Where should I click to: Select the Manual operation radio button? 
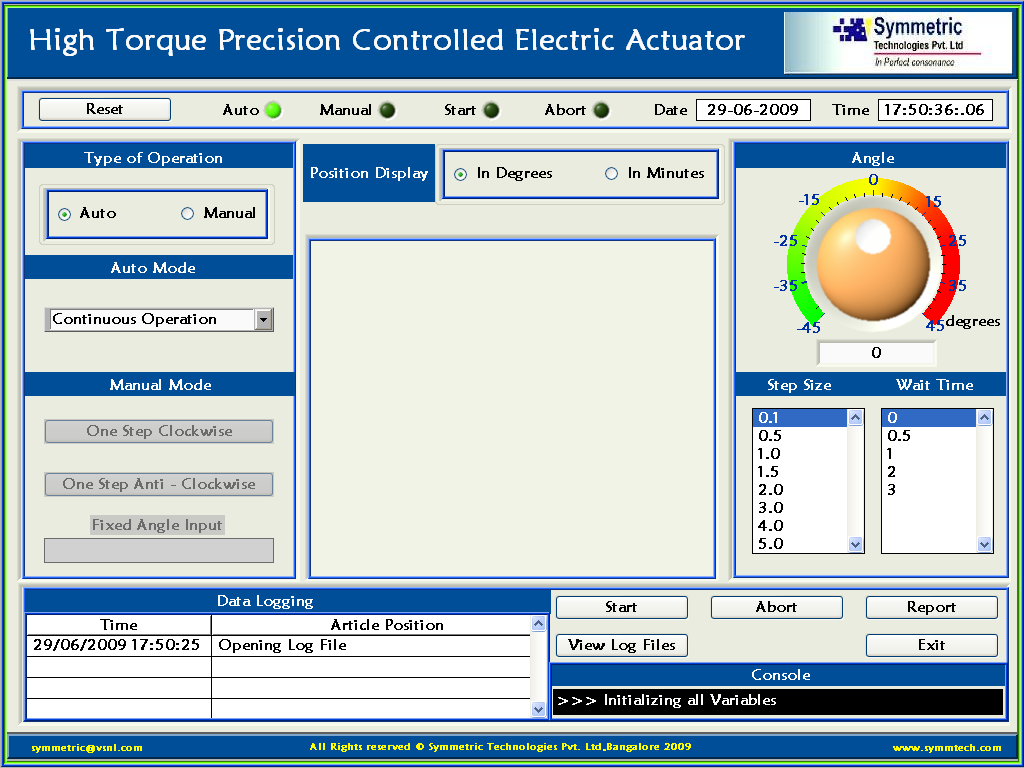tap(188, 213)
